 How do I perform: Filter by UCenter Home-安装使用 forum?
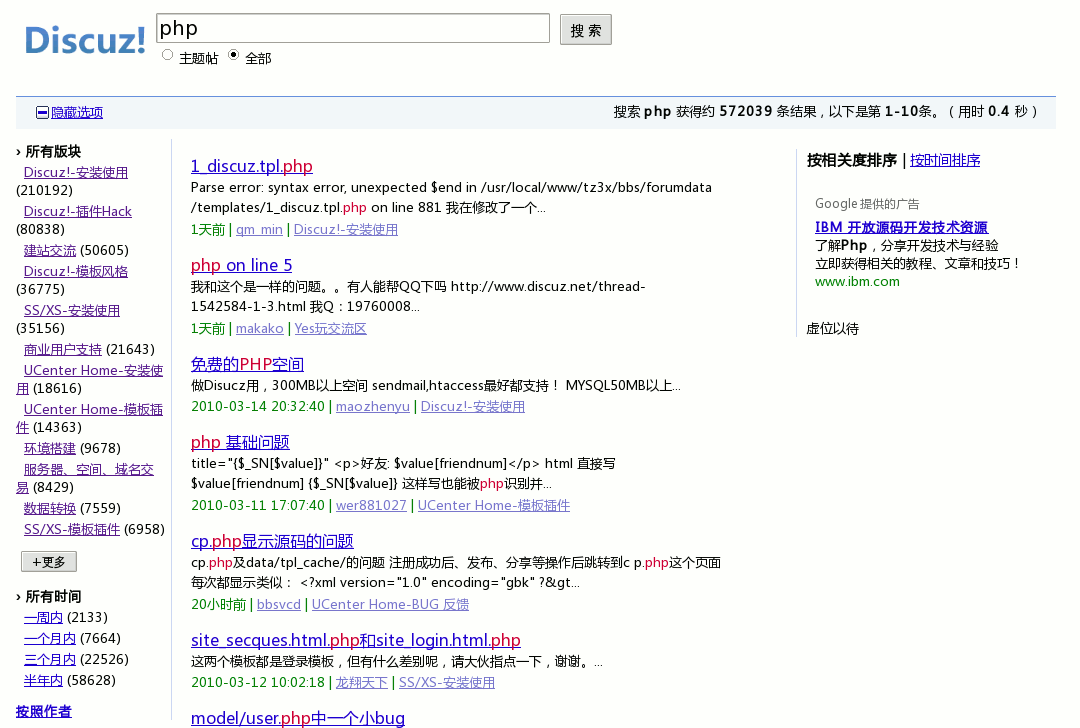tap(93, 371)
